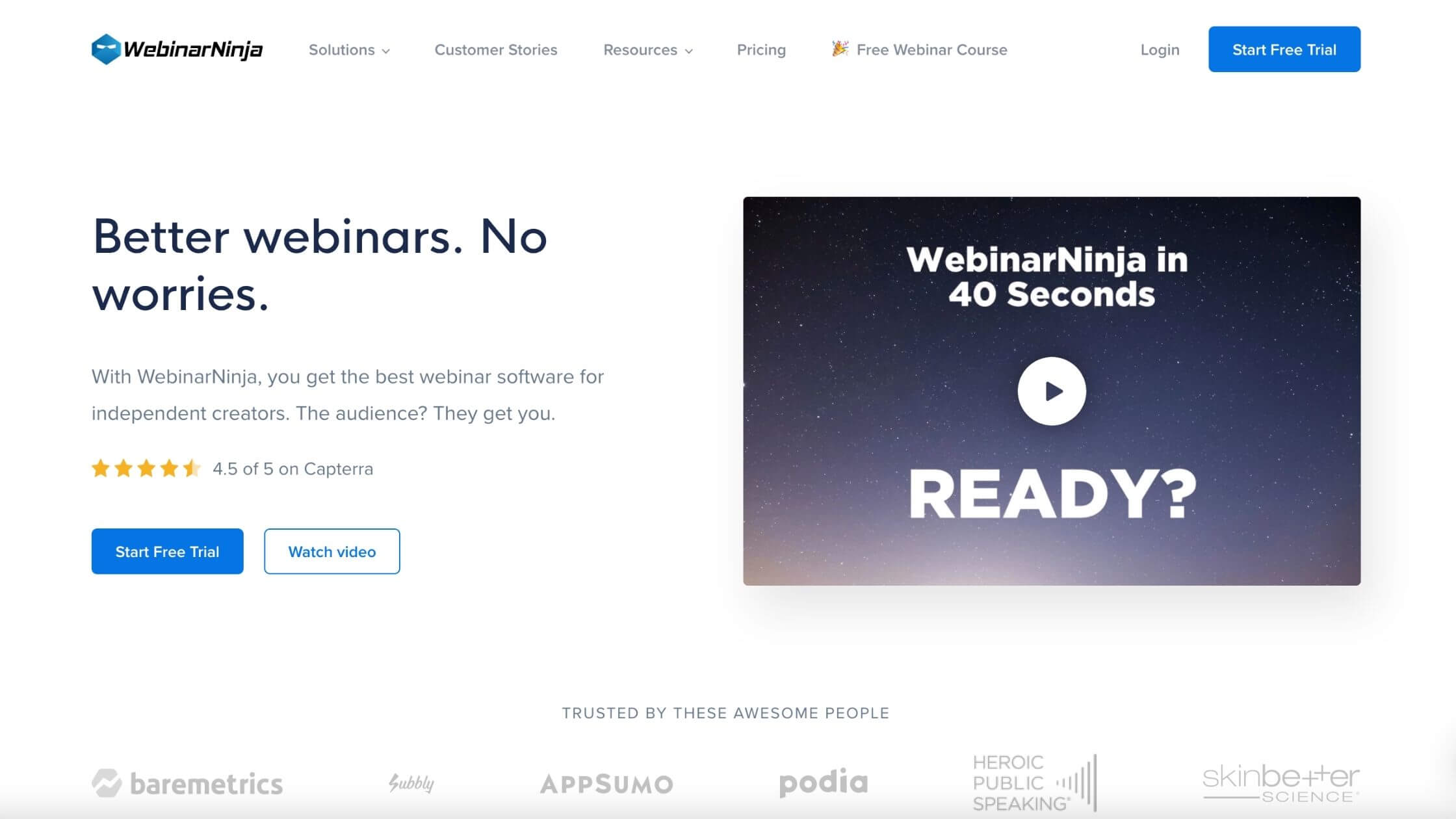
Task: Click the Skinbetter Science logo
Action: click(1281, 783)
